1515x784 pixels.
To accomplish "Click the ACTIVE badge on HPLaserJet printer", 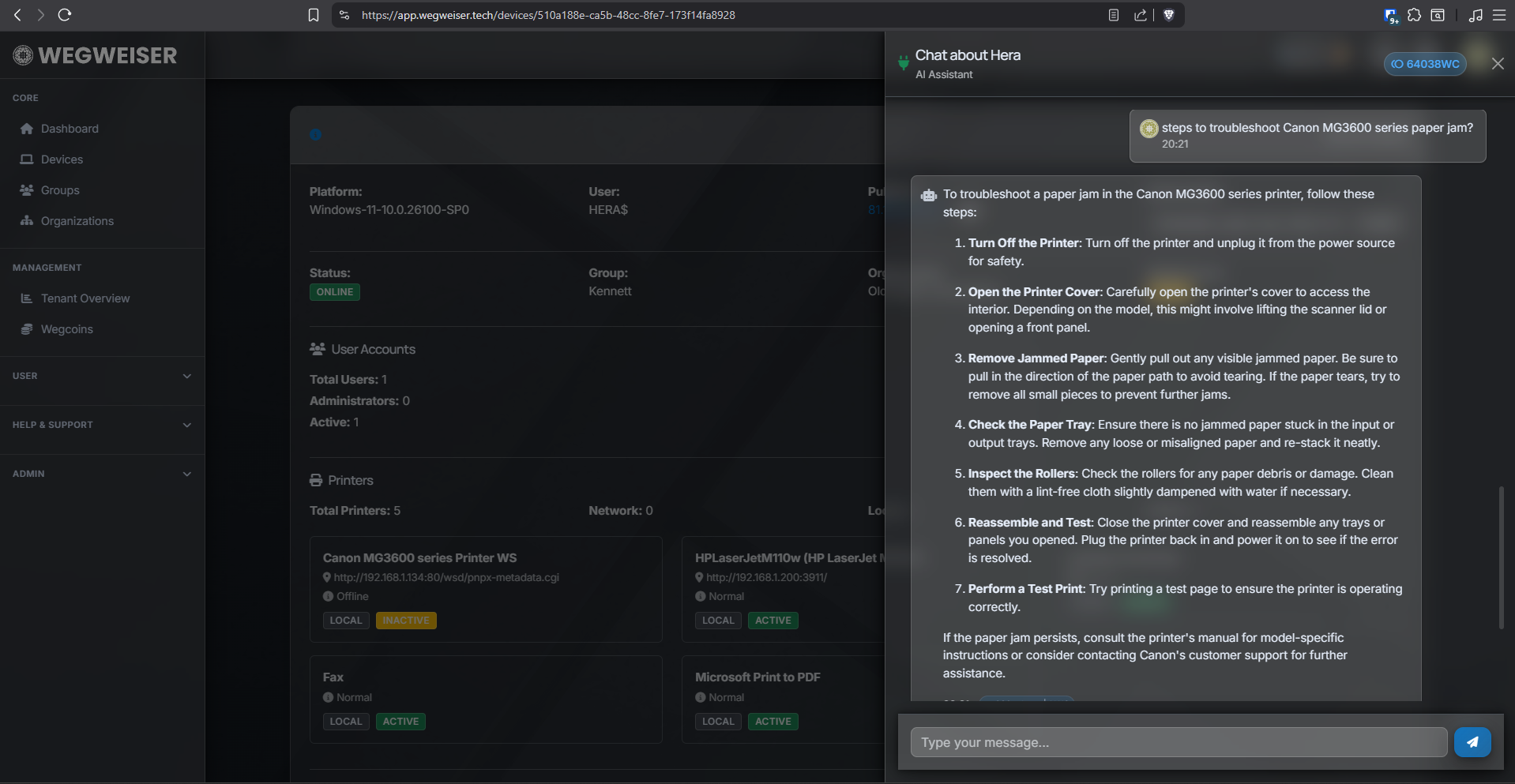I will coord(773,621).
